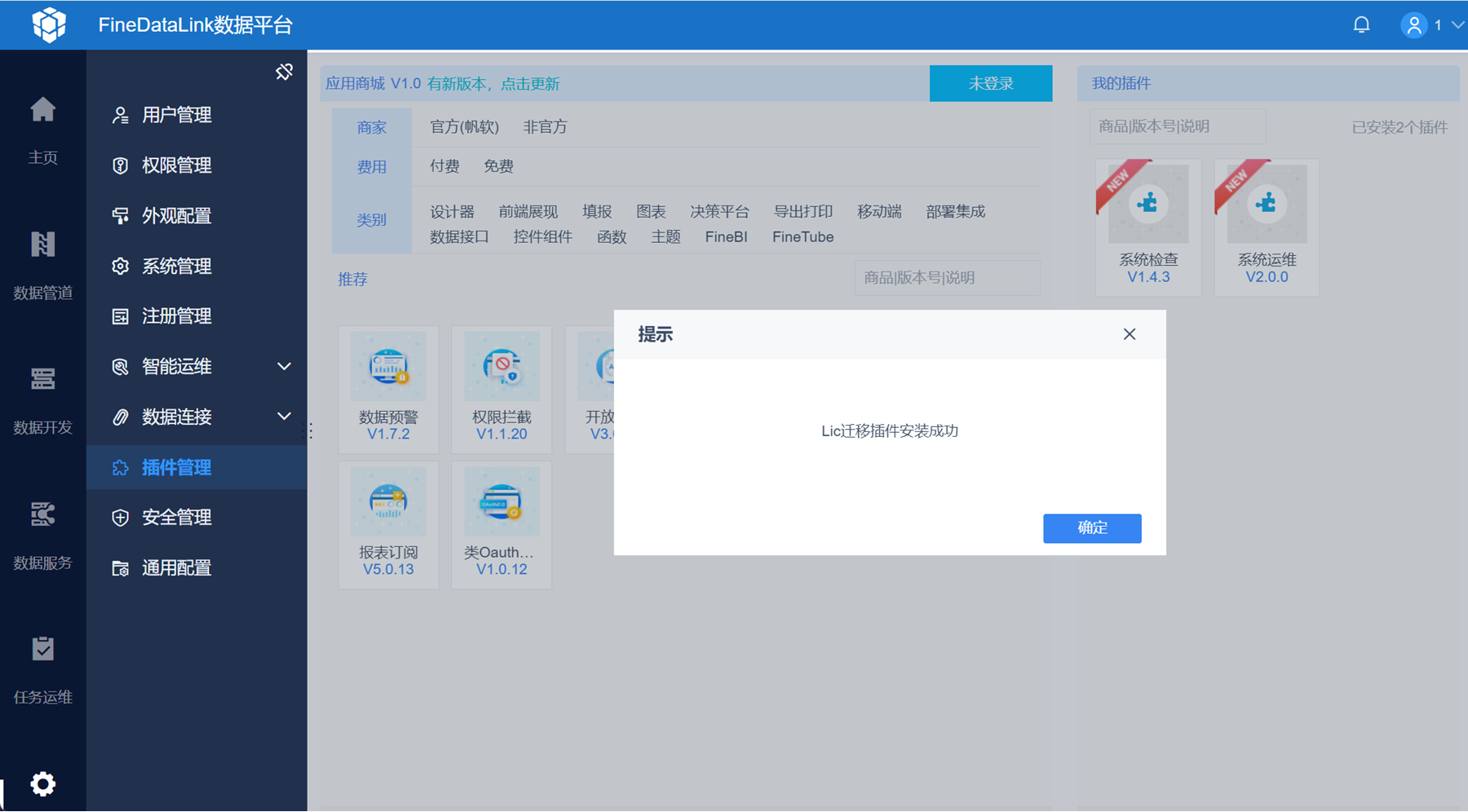Expand the user account dropdown arrow

pos(1457,25)
